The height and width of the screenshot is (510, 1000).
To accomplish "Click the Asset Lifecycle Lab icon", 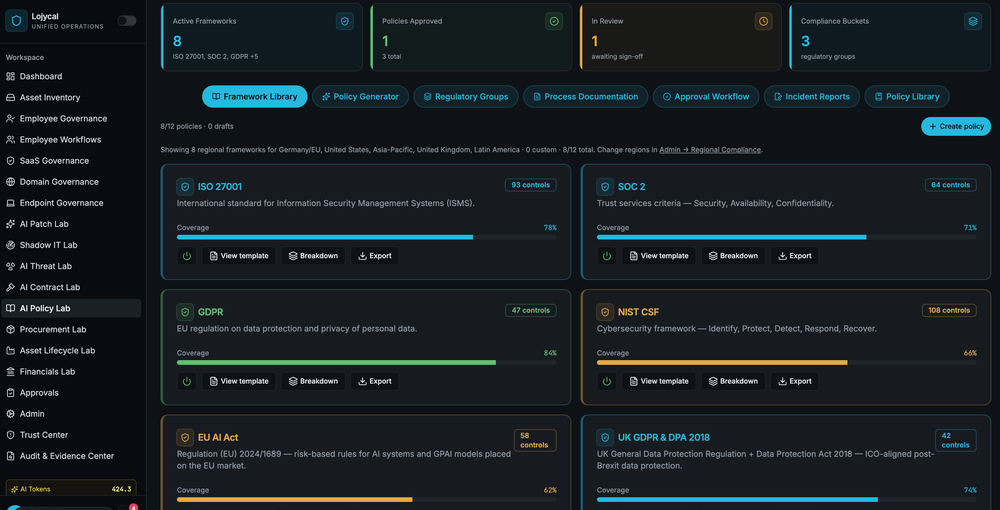I will coord(10,350).
